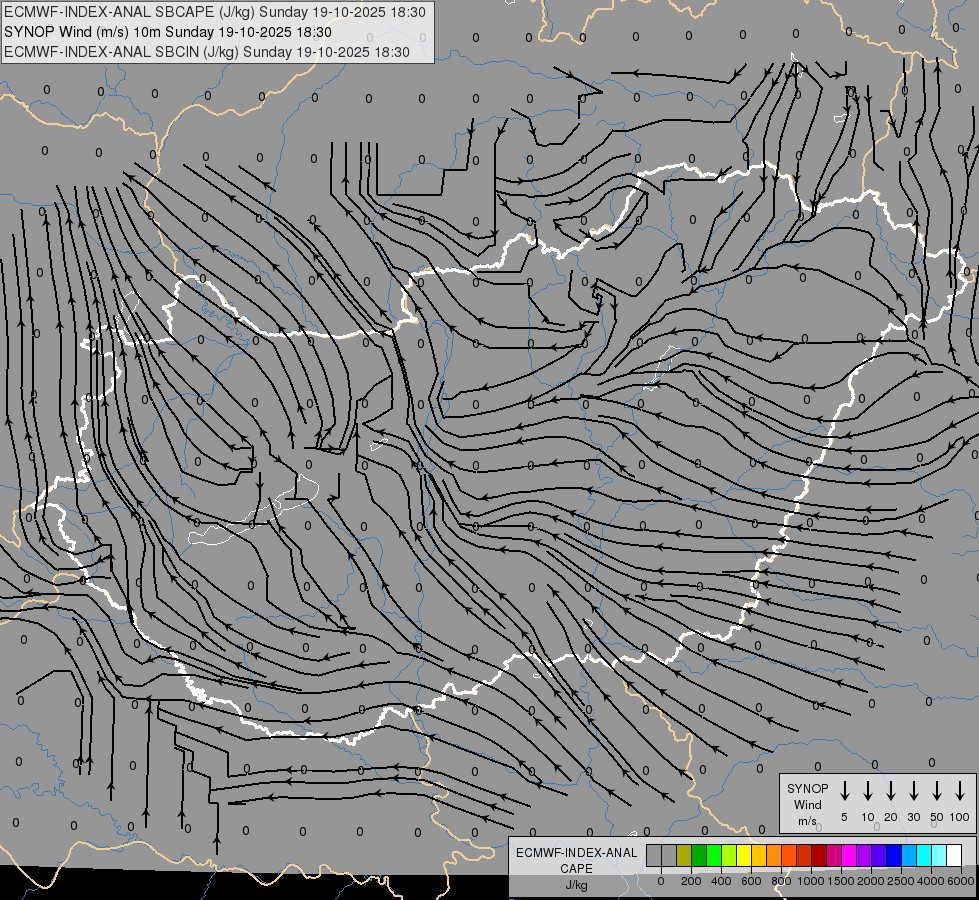979x900 pixels.
Task: Click the SYNOP Wind 10m title line
Action: click(x=168, y=32)
